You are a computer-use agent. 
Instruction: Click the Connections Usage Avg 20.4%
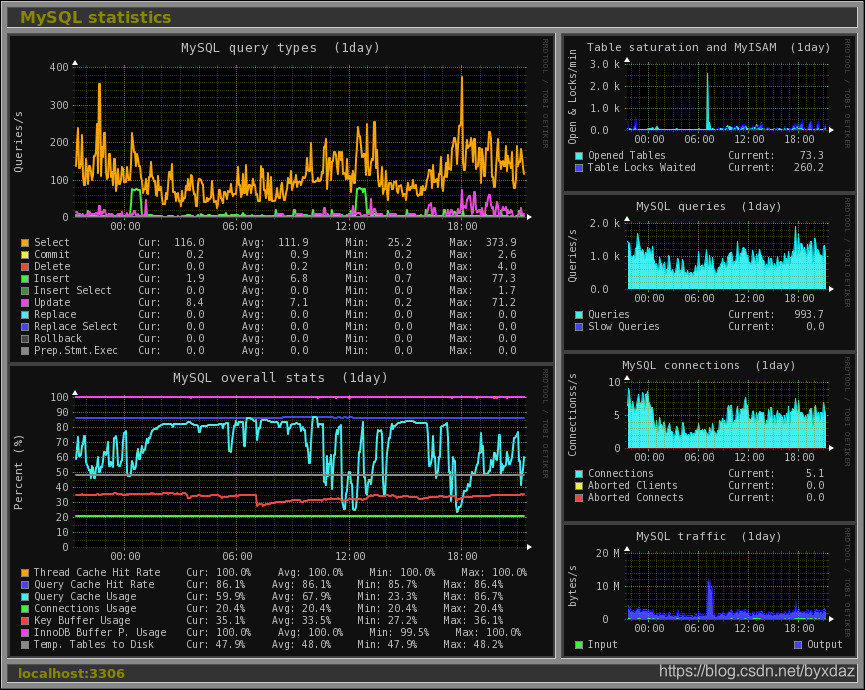click(316, 608)
